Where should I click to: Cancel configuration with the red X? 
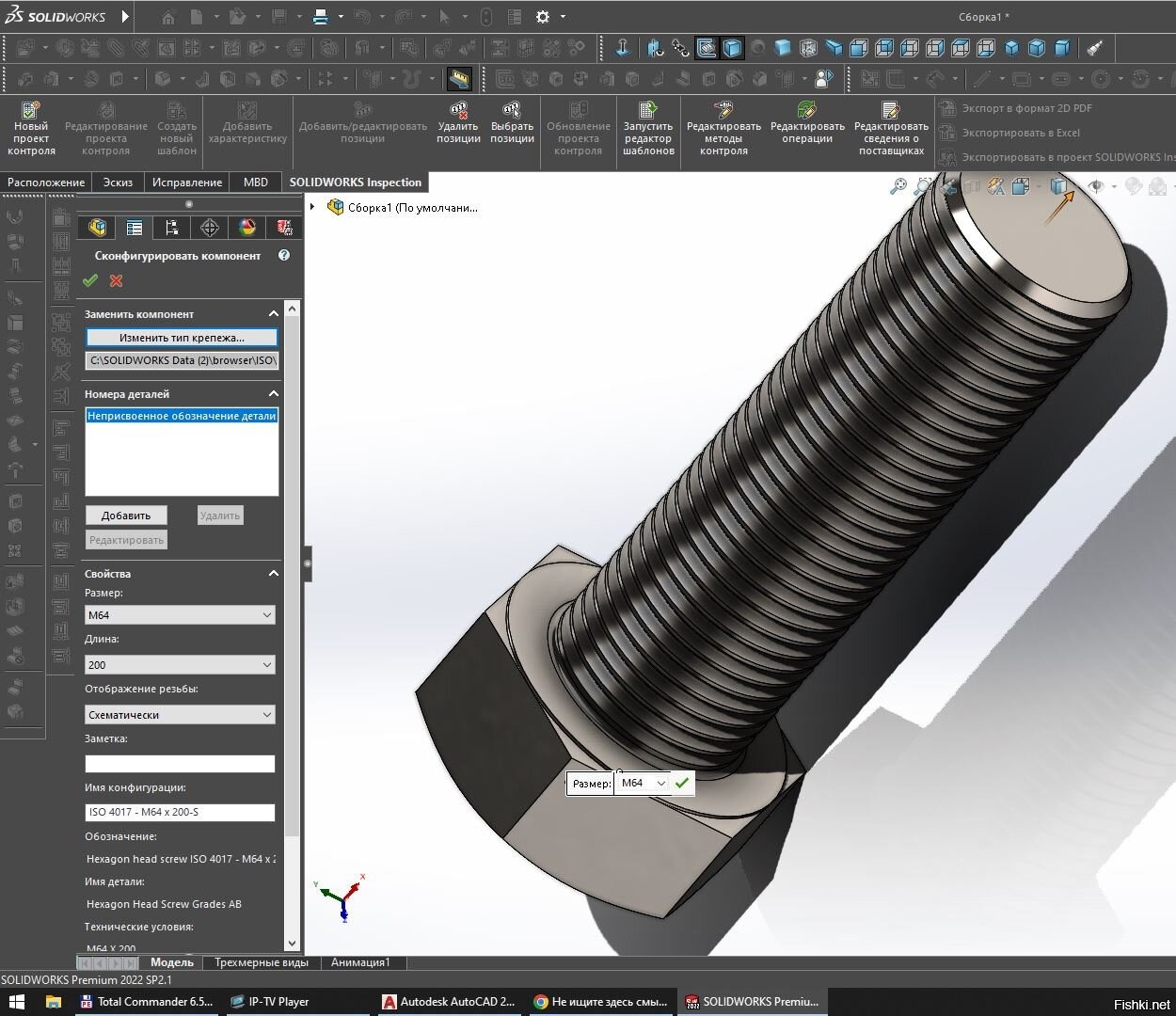click(x=117, y=280)
